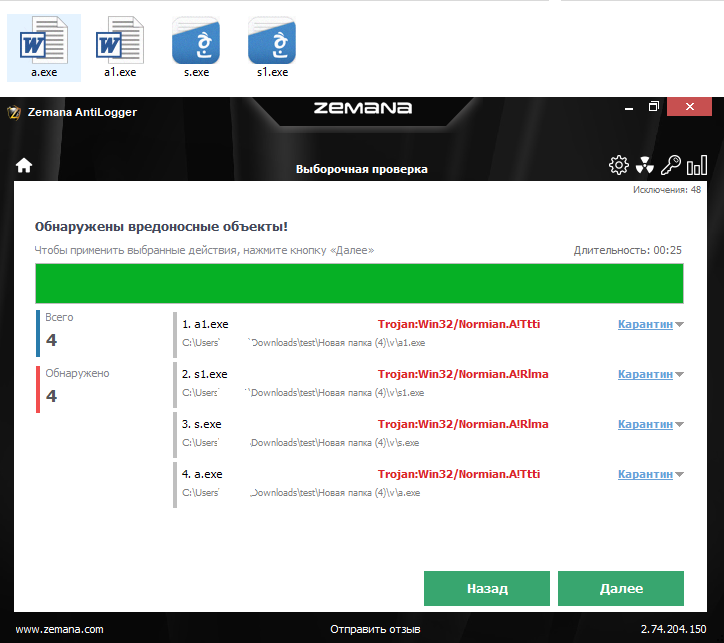This screenshot has width=724, height=643.
Task: Click Карантин link for s1.exe
Action: [x=645, y=374]
